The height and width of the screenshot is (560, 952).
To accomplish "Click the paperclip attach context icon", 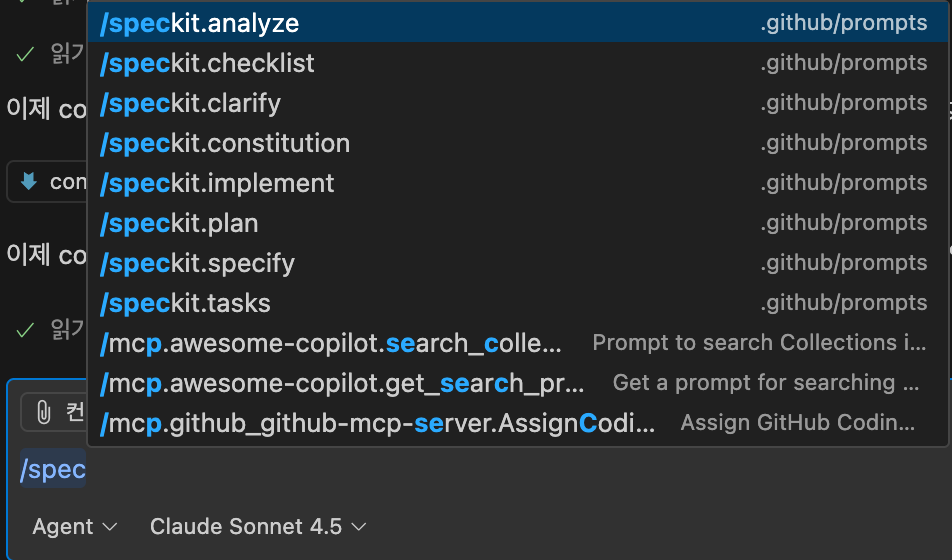I will point(43,412).
